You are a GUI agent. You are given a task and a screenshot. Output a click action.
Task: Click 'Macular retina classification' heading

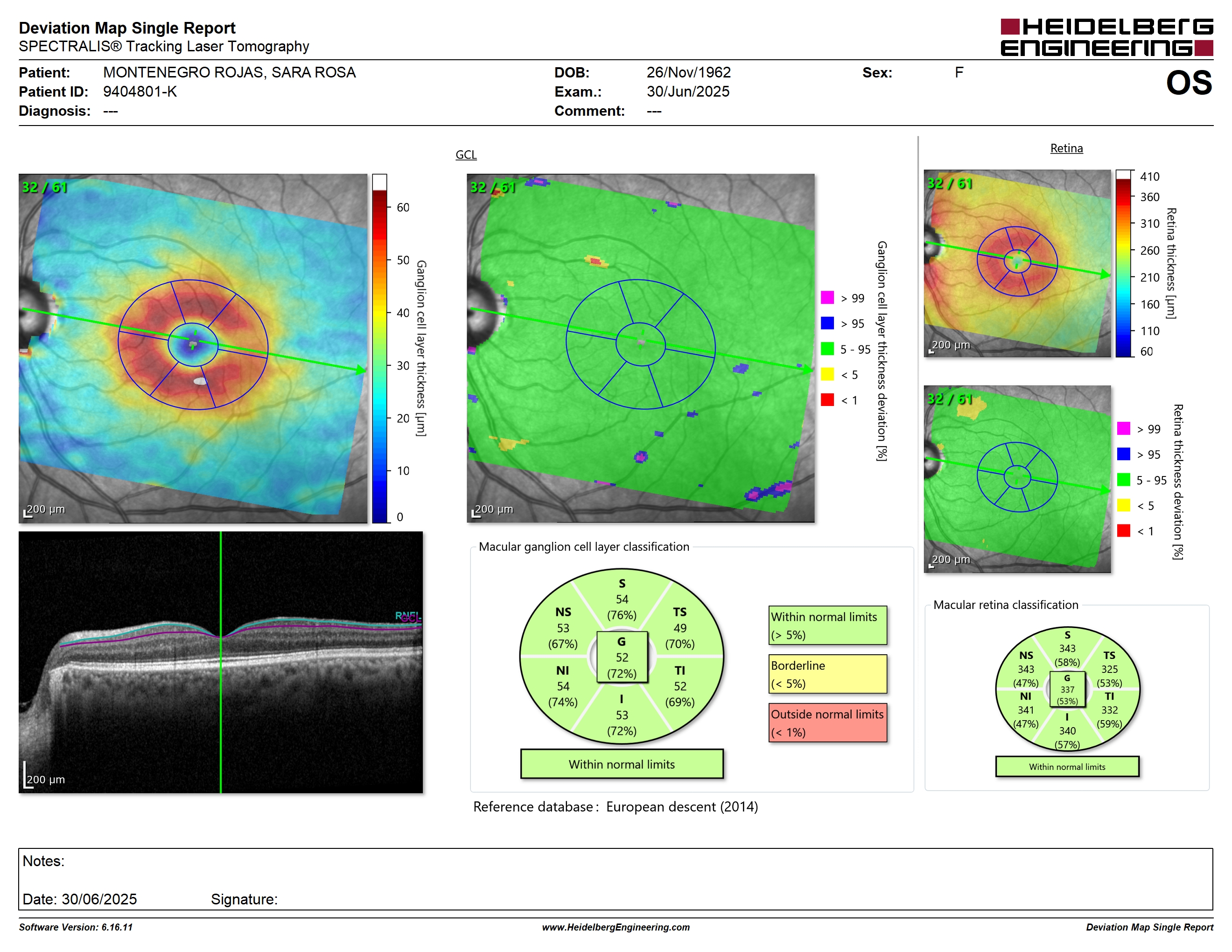pyautogui.click(x=1005, y=605)
